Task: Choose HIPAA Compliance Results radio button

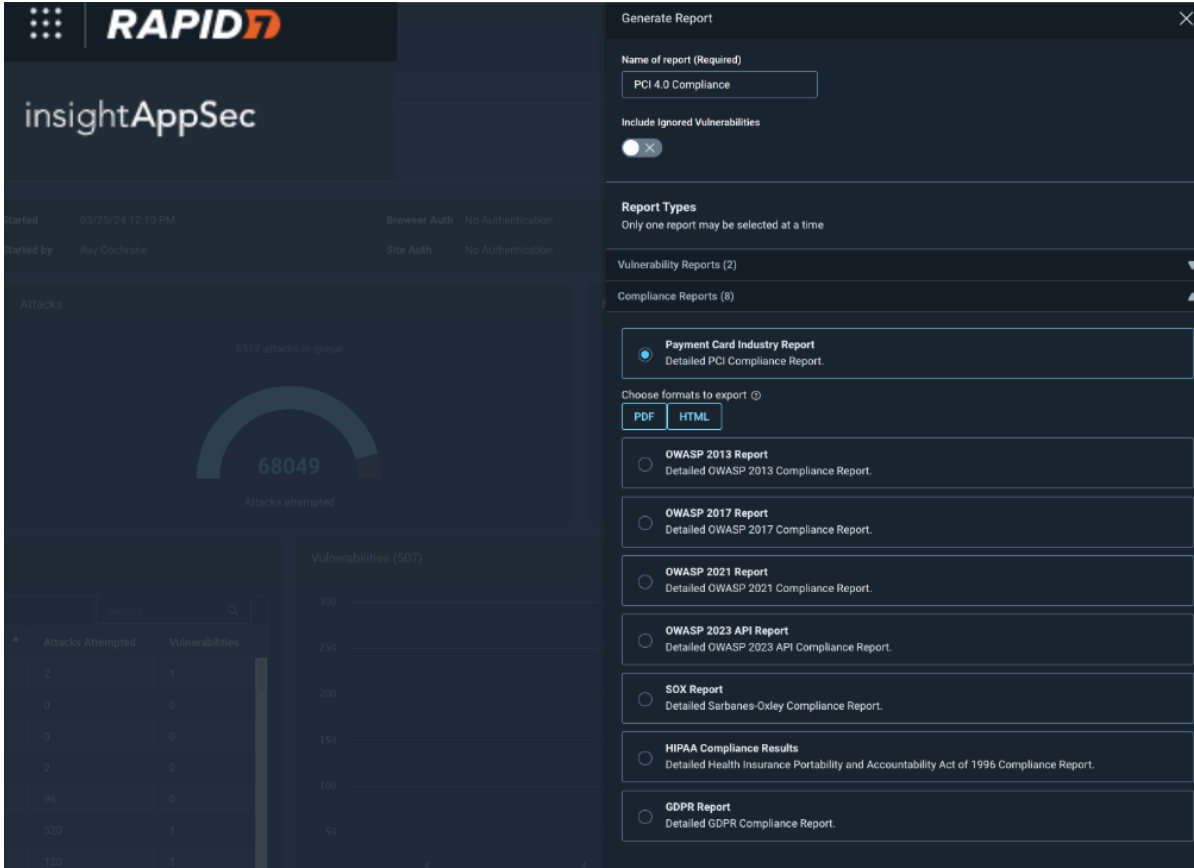Action: click(645, 758)
